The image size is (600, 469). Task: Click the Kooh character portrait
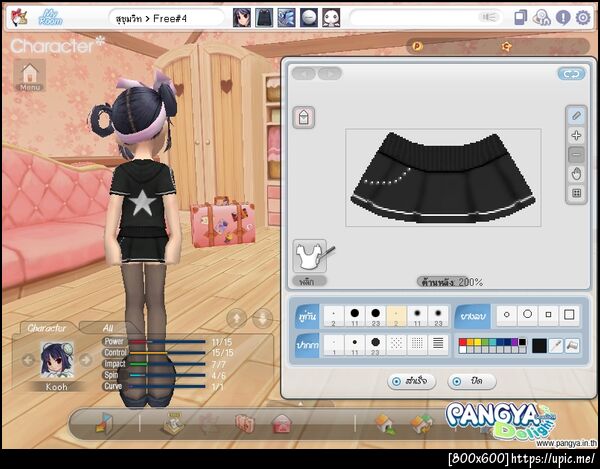(x=57, y=360)
